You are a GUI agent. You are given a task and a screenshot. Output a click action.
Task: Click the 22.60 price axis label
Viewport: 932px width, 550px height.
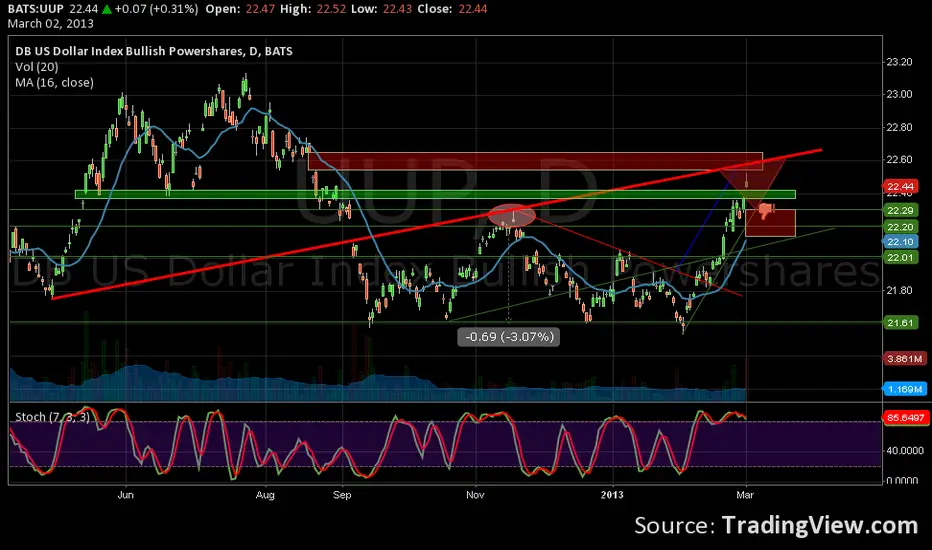(899, 159)
